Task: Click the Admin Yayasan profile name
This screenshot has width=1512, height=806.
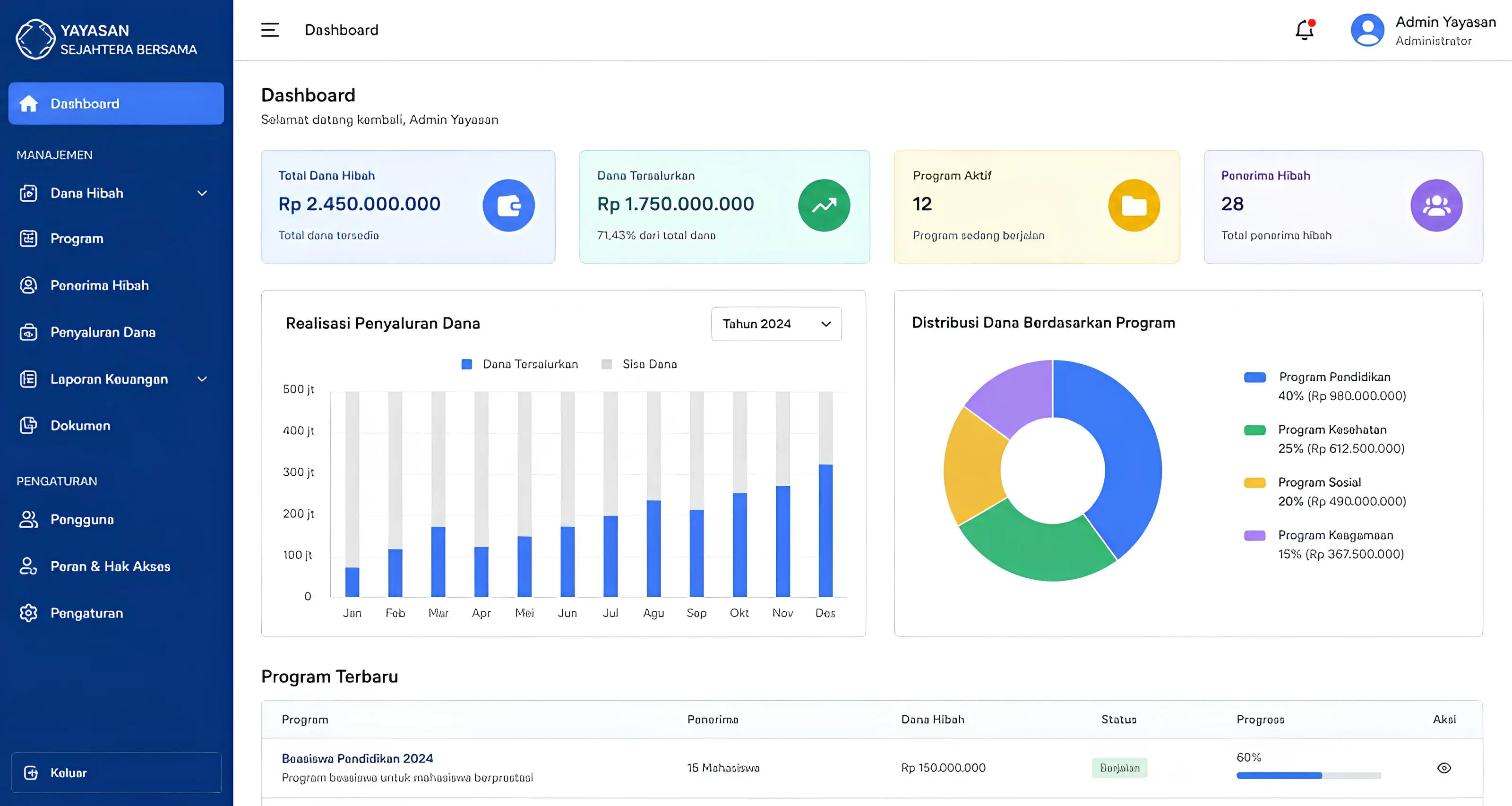Action: (1446, 22)
